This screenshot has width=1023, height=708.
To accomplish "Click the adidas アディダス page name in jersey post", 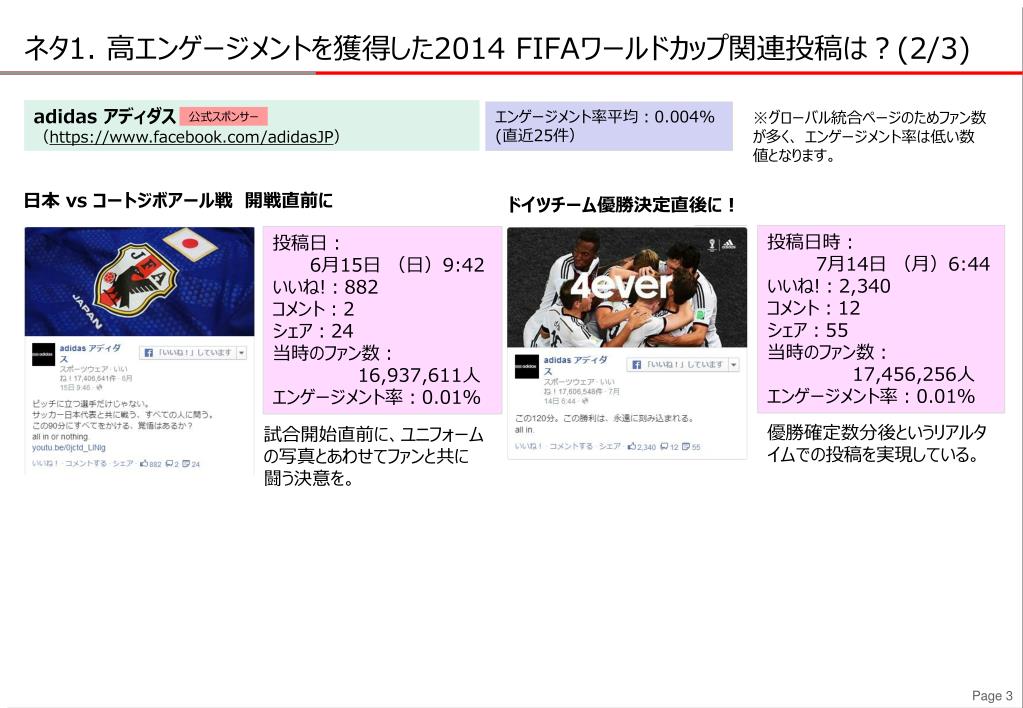I will click(x=89, y=353).
